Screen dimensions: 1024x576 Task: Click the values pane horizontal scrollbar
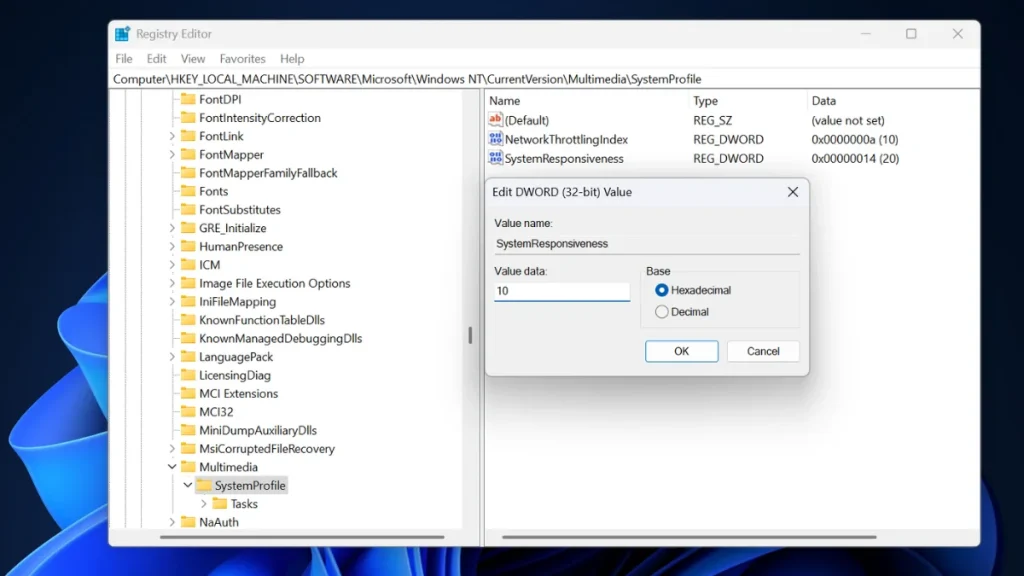pyautogui.click(x=689, y=537)
